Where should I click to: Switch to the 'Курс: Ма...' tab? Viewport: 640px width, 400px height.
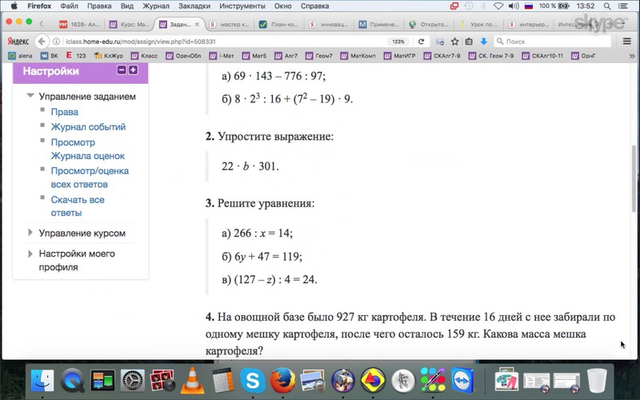click(x=130, y=24)
